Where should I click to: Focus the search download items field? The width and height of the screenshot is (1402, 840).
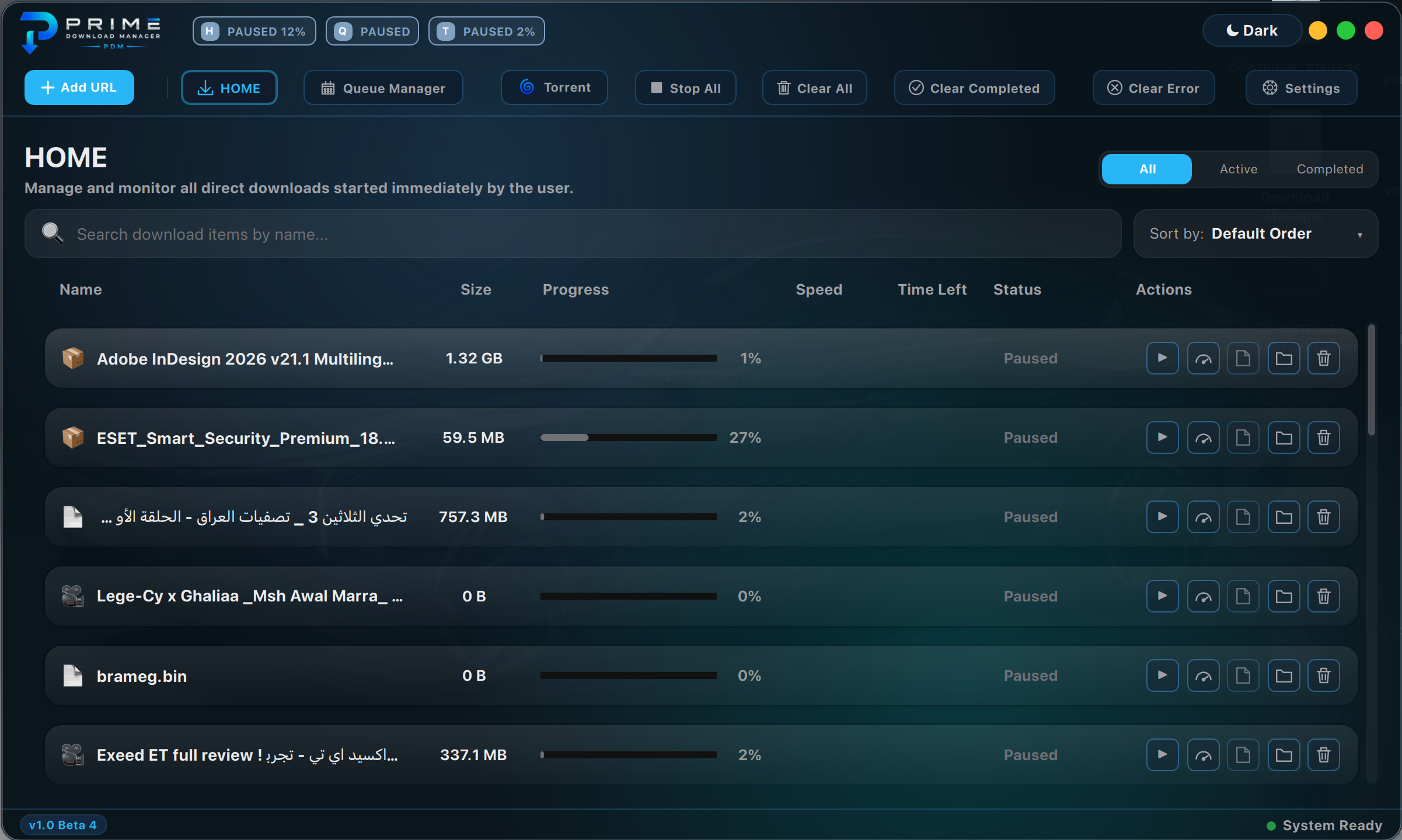point(573,233)
